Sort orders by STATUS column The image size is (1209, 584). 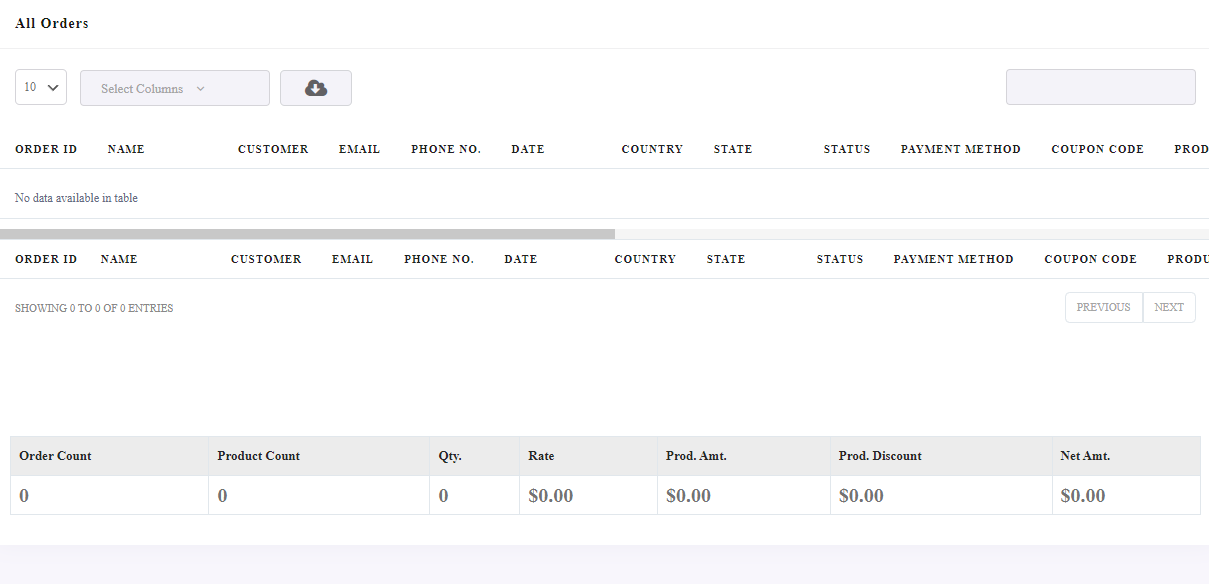[x=846, y=149]
